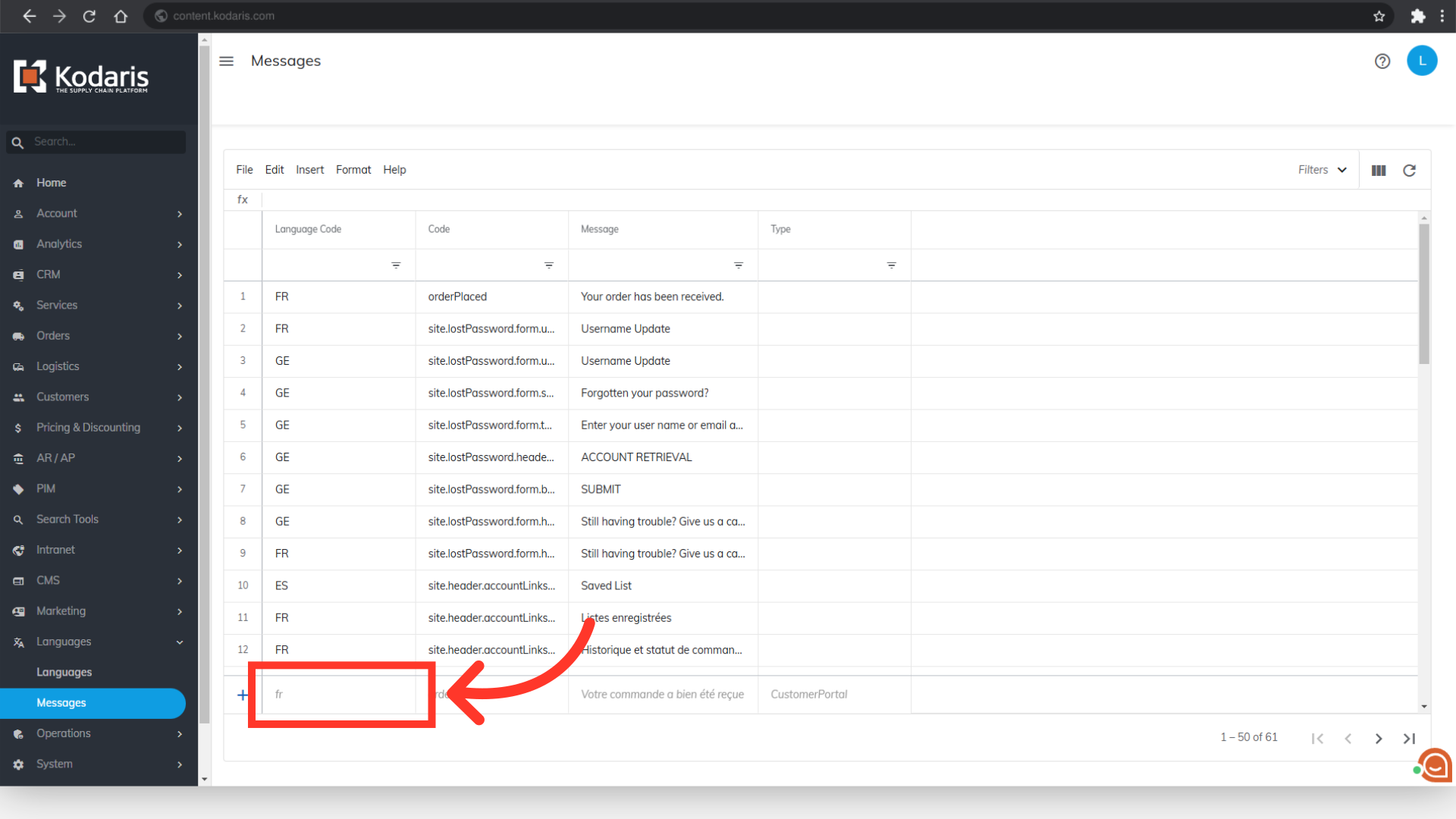Open the chat support bubble icon
This screenshot has height=819, width=1456.
click(1435, 765)
